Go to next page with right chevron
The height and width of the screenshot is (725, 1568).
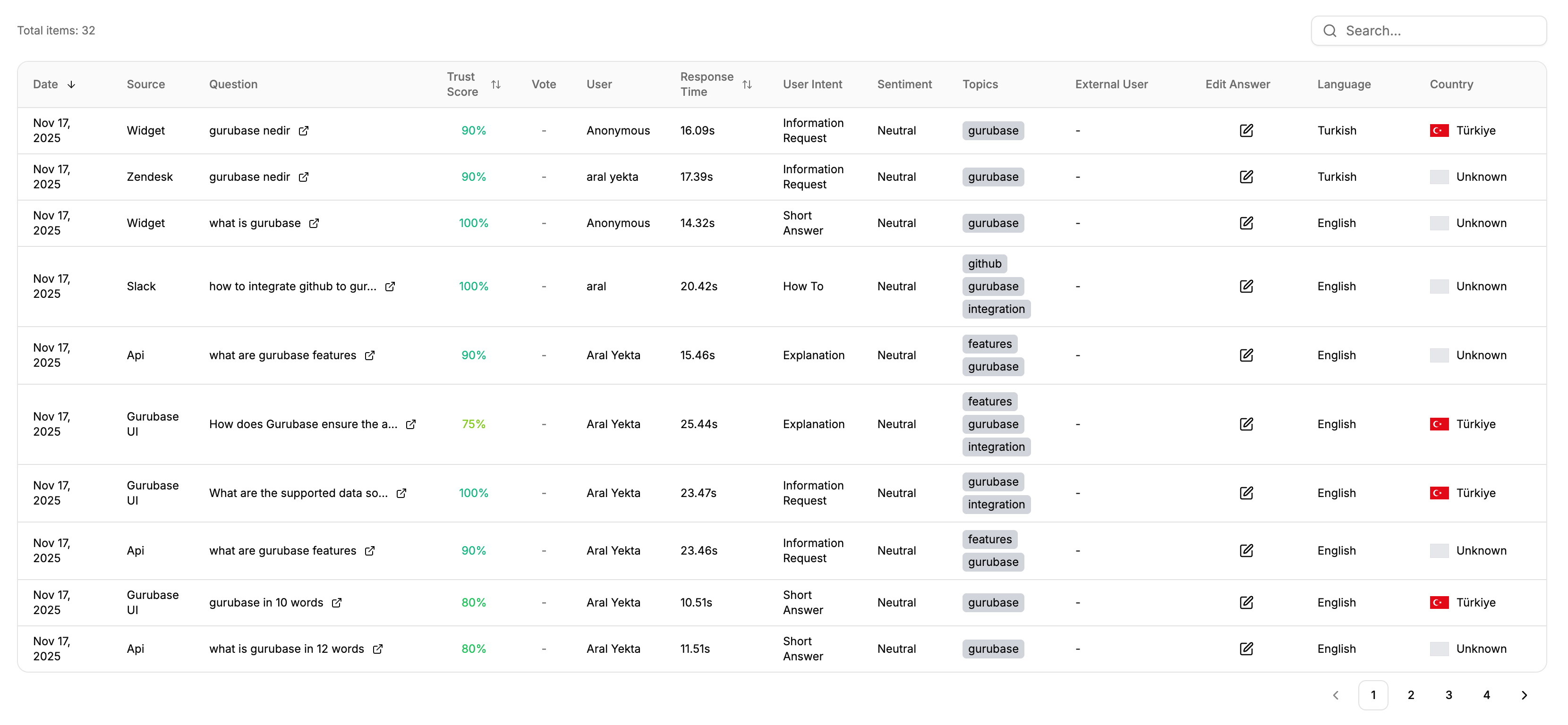coord(1524,695)
